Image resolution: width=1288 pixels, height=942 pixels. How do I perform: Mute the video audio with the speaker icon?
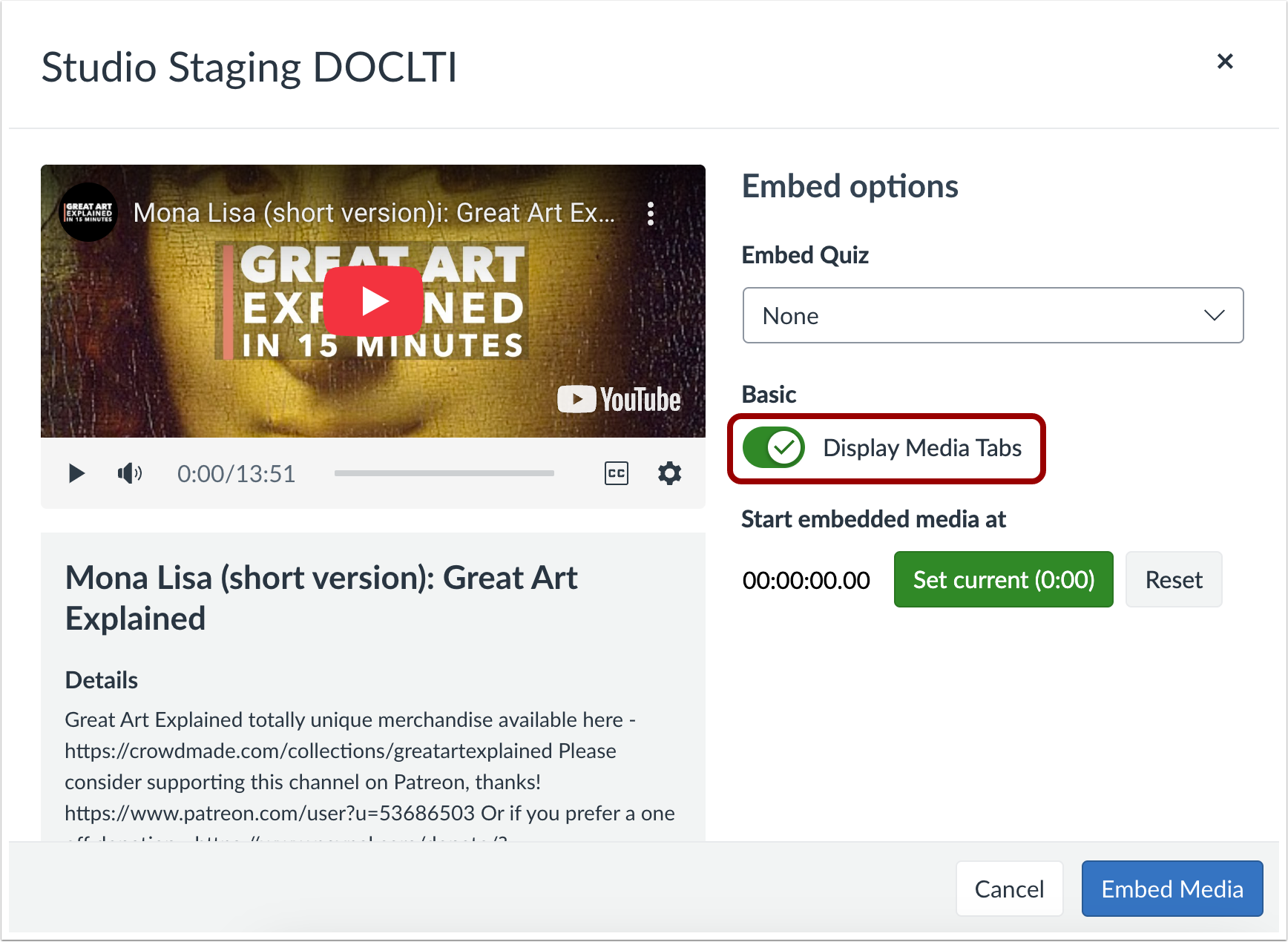click(129, 473)
